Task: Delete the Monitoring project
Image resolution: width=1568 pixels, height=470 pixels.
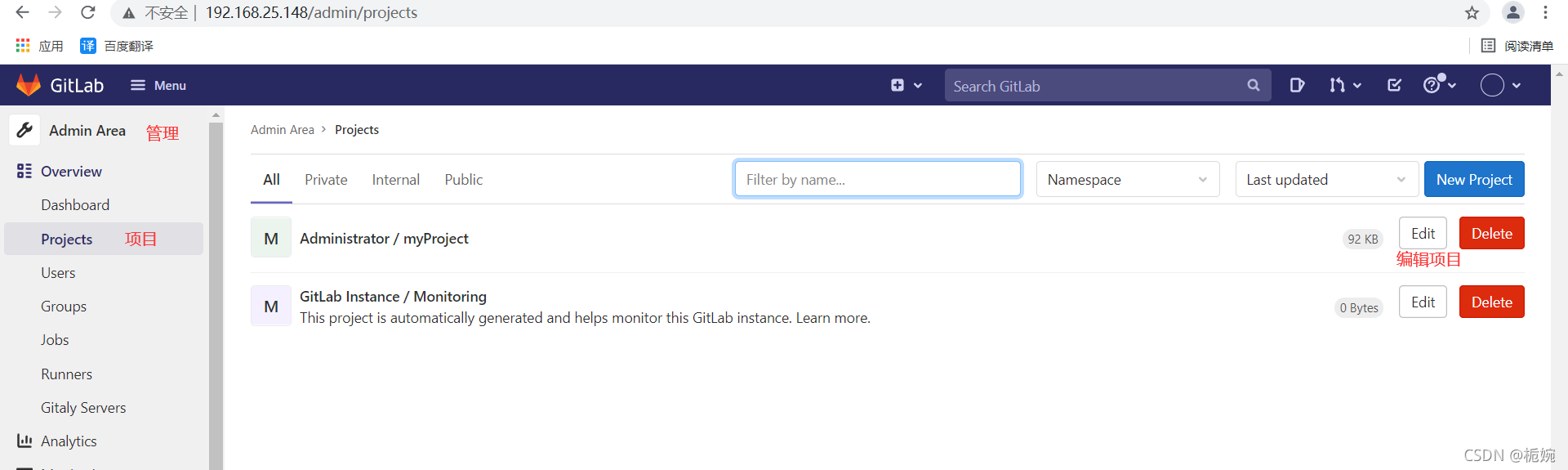Action: coord(1491,302)
